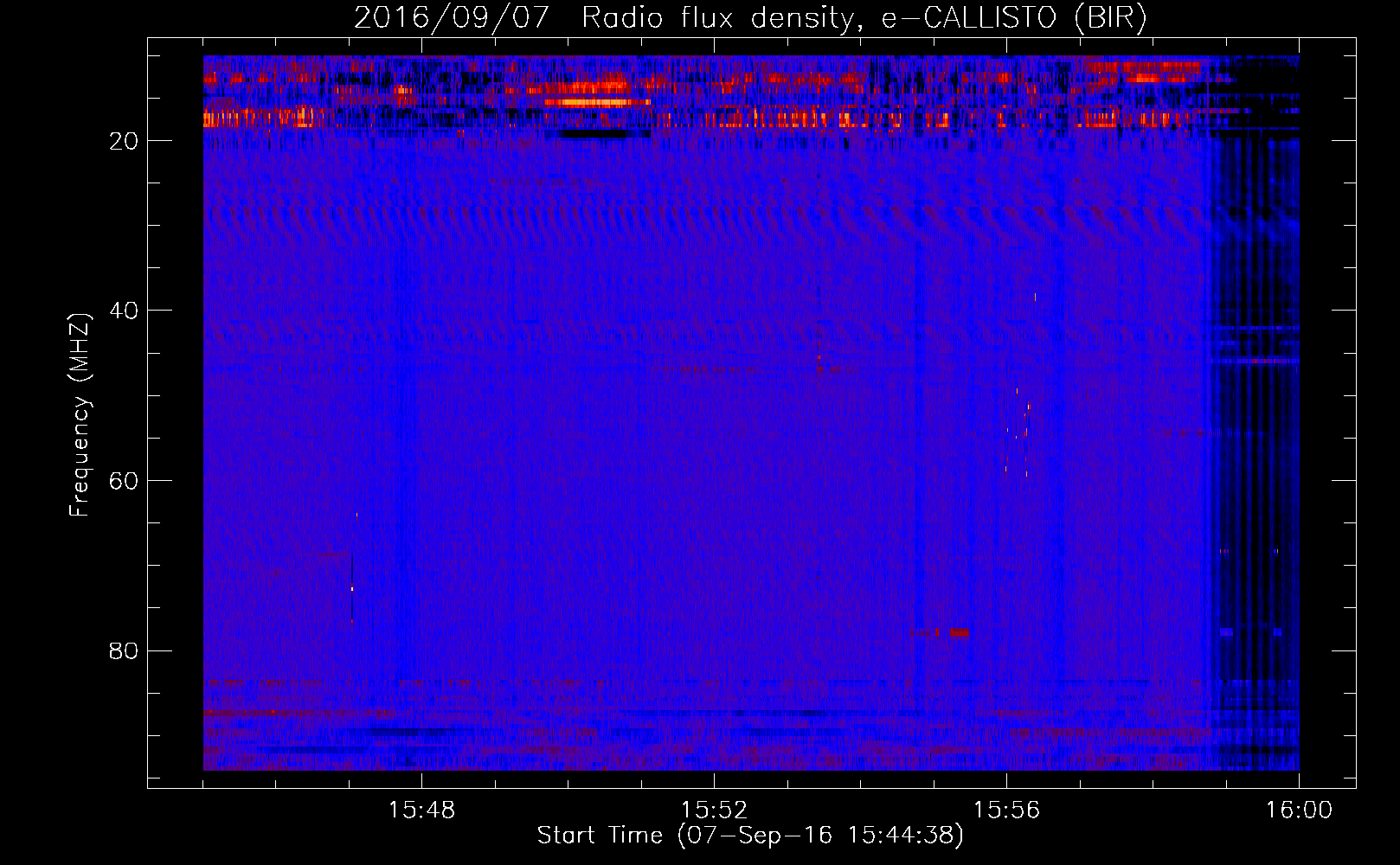Click the 60 frequency tick label
This screenshot has height=865, width=1400.
point(124,481)
